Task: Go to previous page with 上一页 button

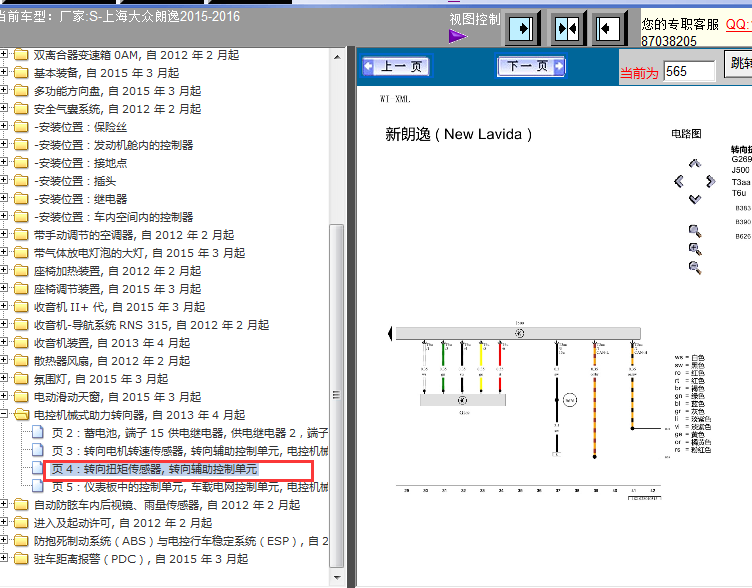Action: click(396, 66)
